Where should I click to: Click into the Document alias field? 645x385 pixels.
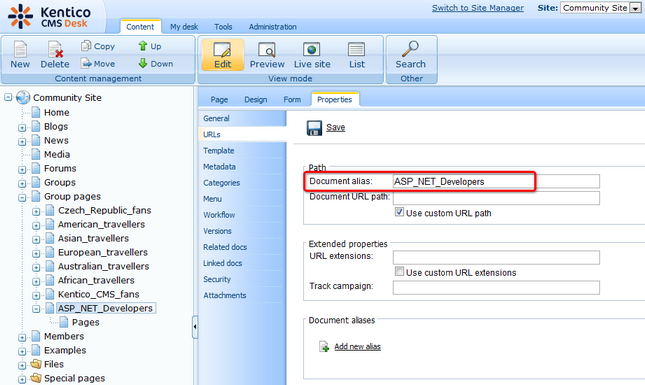point(496,181)
